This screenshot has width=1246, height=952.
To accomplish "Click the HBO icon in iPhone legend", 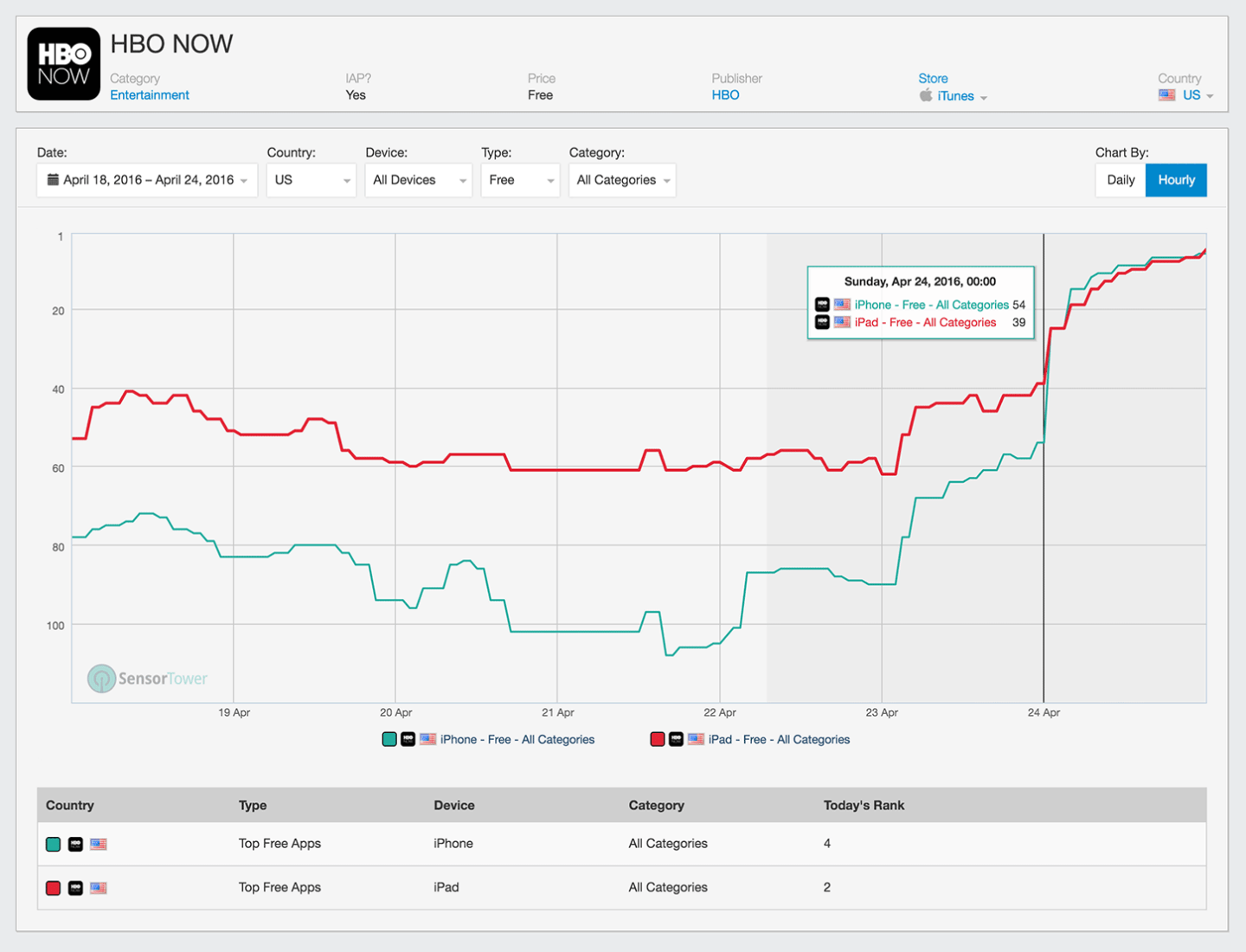I will [x=408, y=739].
